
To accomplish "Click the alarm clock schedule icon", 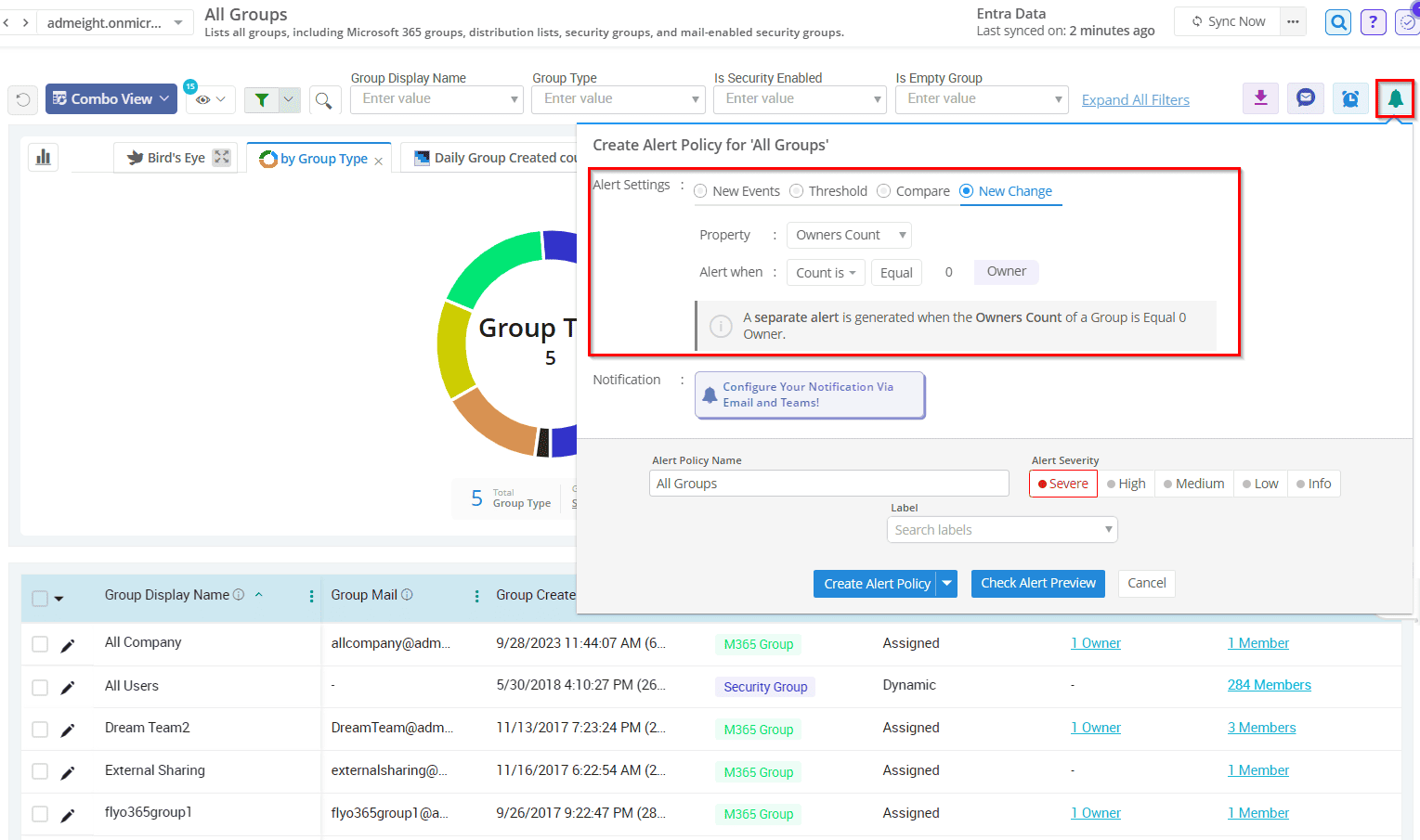I will [1350, 98].
